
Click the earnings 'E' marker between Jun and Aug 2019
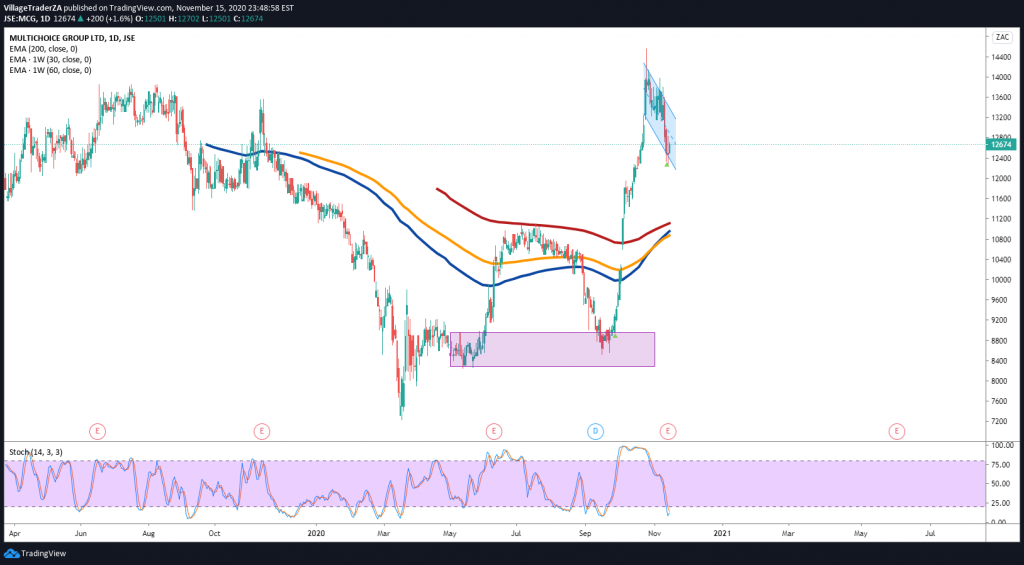pyautogui.click(x=97, y=431)
